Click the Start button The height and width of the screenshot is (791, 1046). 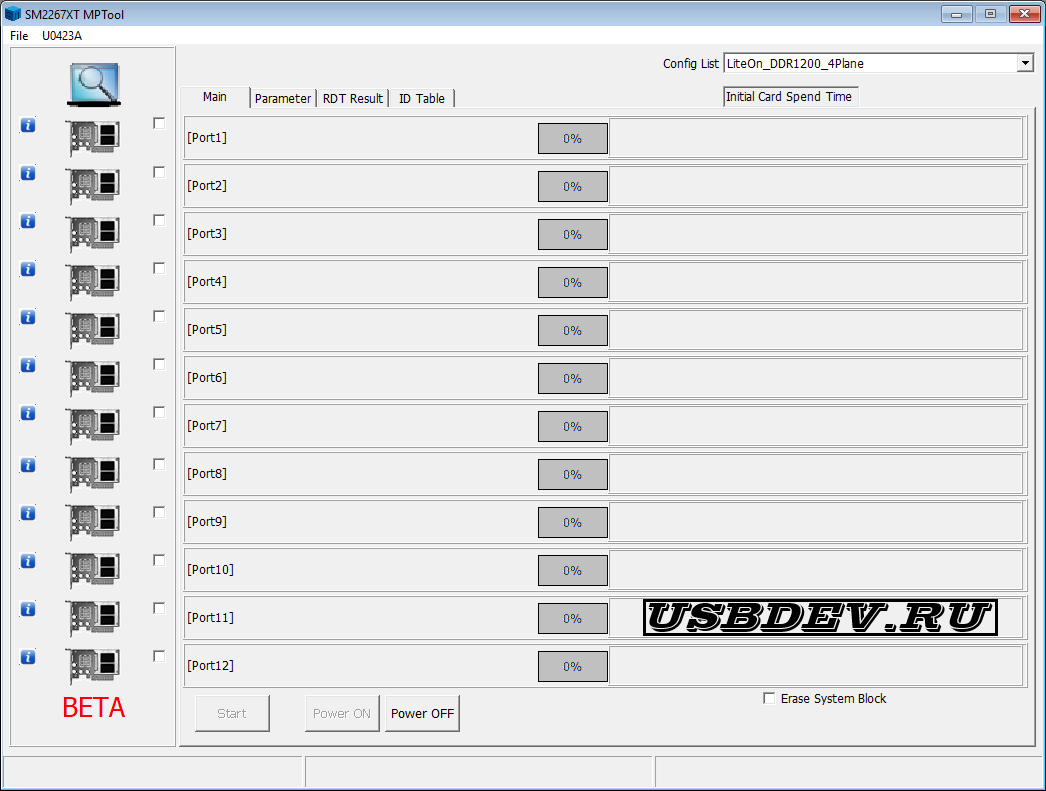pos(232,714)
